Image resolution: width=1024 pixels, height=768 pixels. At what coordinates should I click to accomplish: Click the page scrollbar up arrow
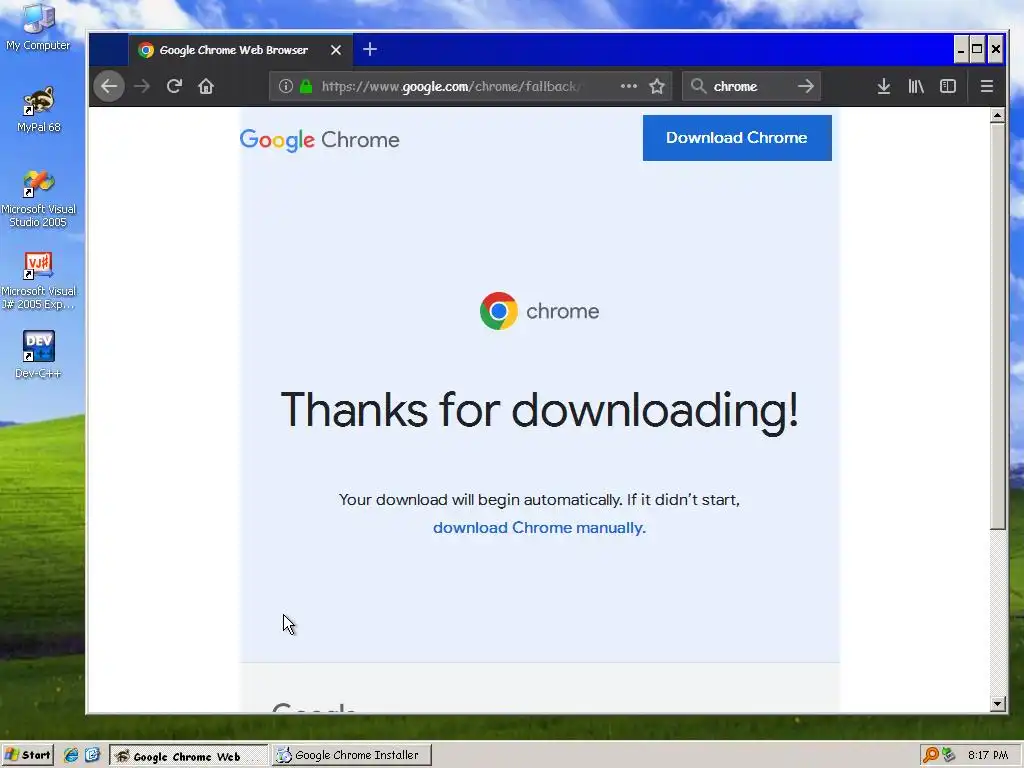click(997, 116)
